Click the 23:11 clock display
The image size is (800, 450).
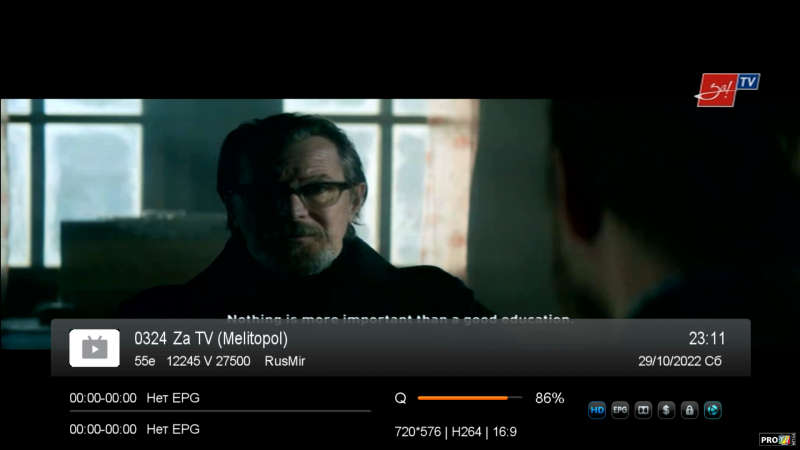707,338
